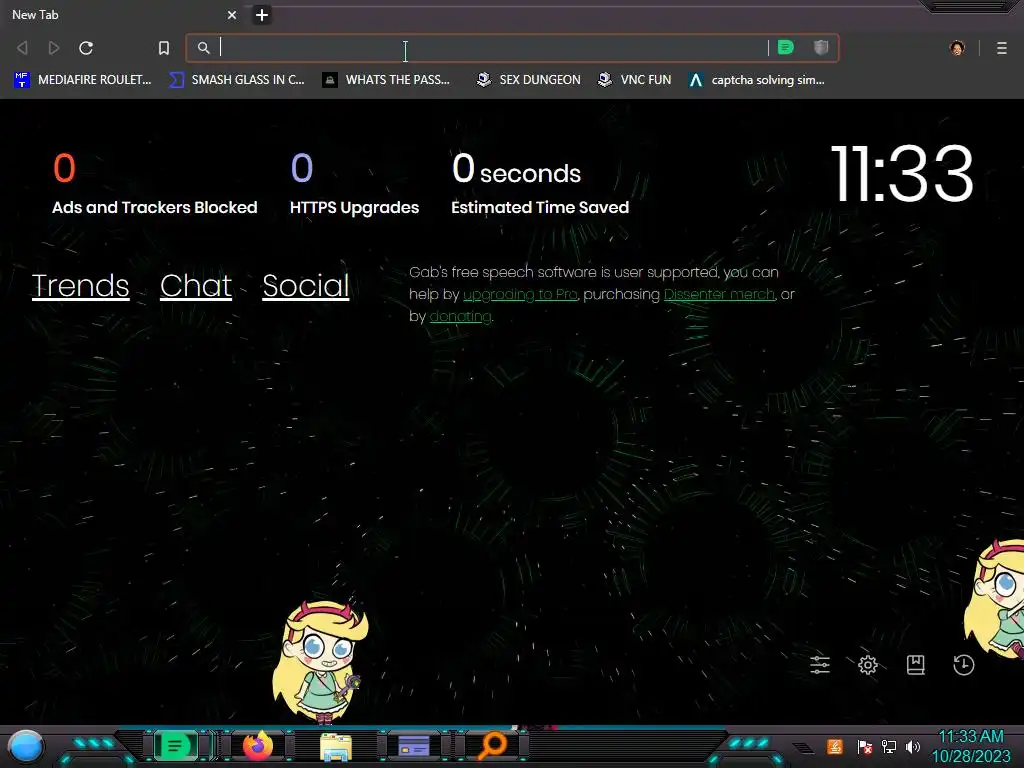Click the orange Java tray icon
Viewport: 1024px width, 768px height.
[835, 746]
